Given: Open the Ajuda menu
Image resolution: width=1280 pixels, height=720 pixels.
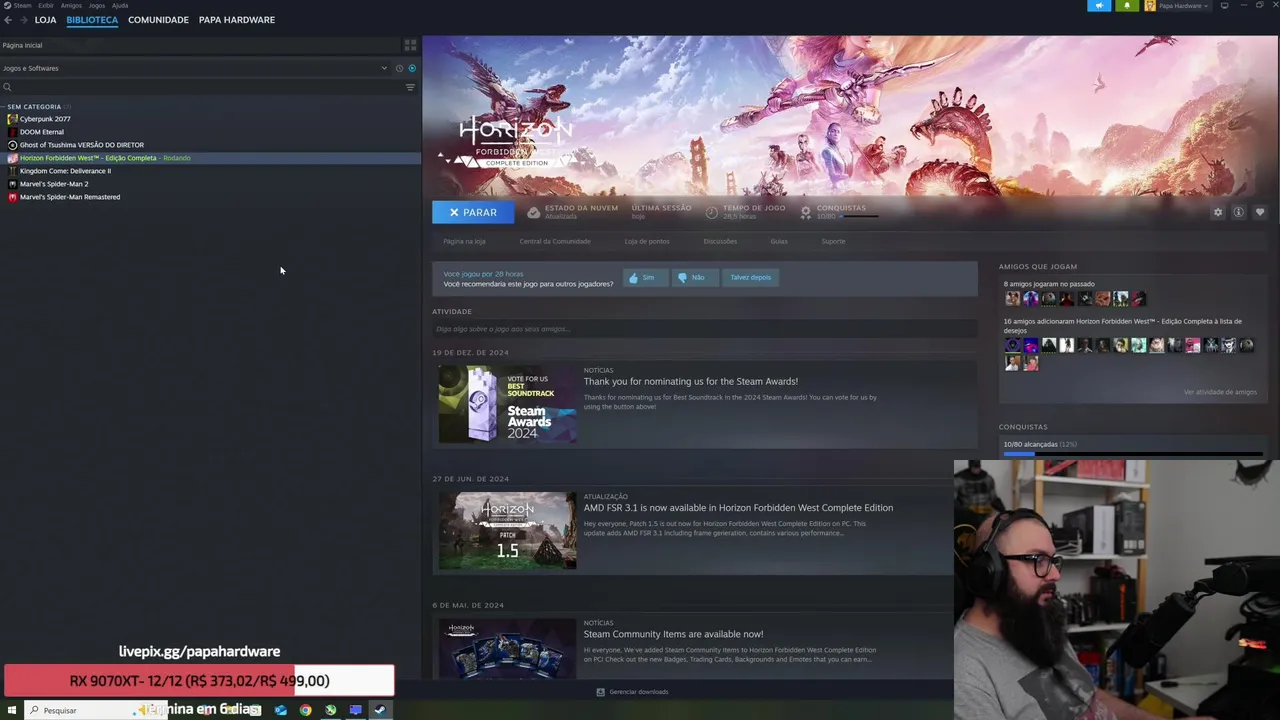Looking at the screenshot, I should (x=120, y=5).
